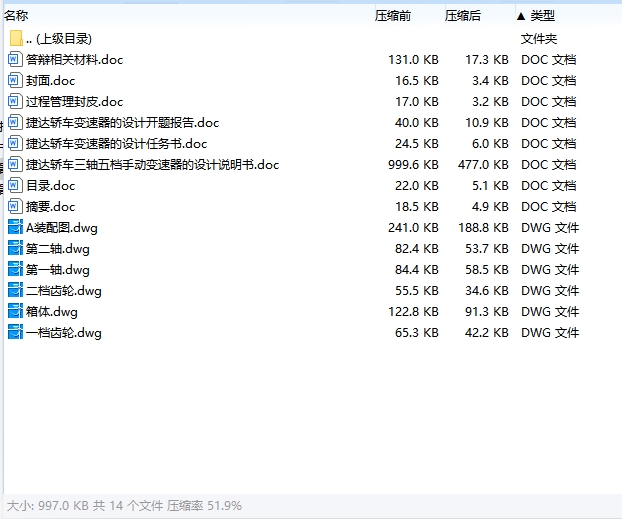Click the Word icon of 摘要.doc

(15, 207)
